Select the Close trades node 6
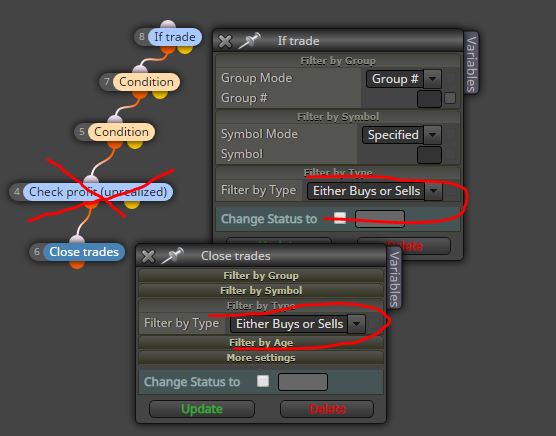 click(84, 252)
